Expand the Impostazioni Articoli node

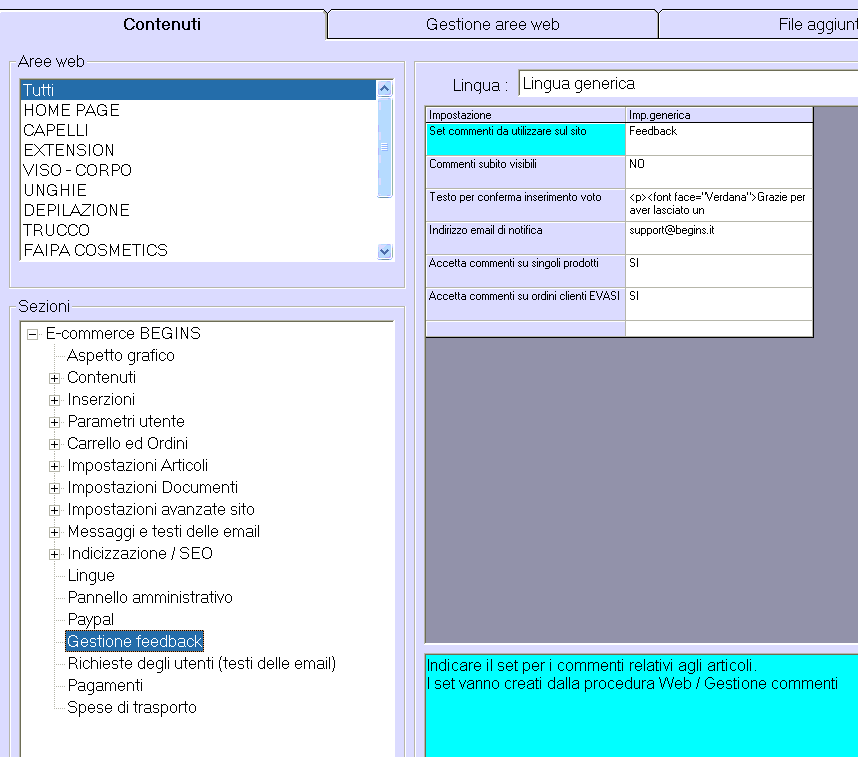(x=54, y=466)
